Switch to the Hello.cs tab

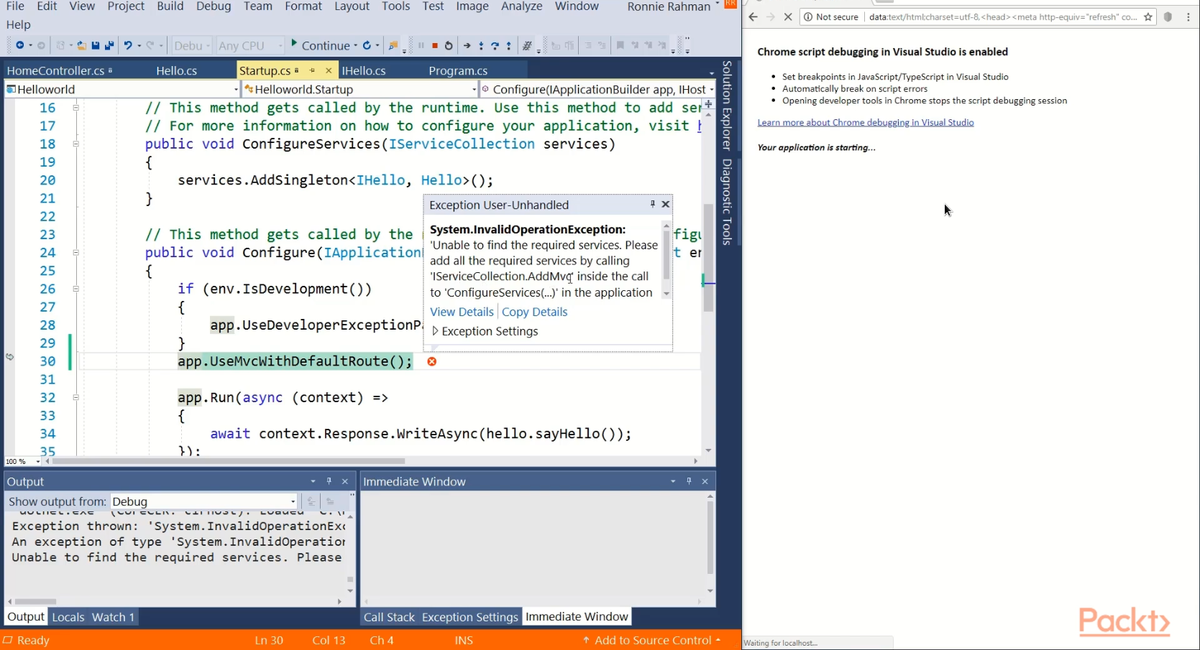pyautogui.click(x=179, y=71)
